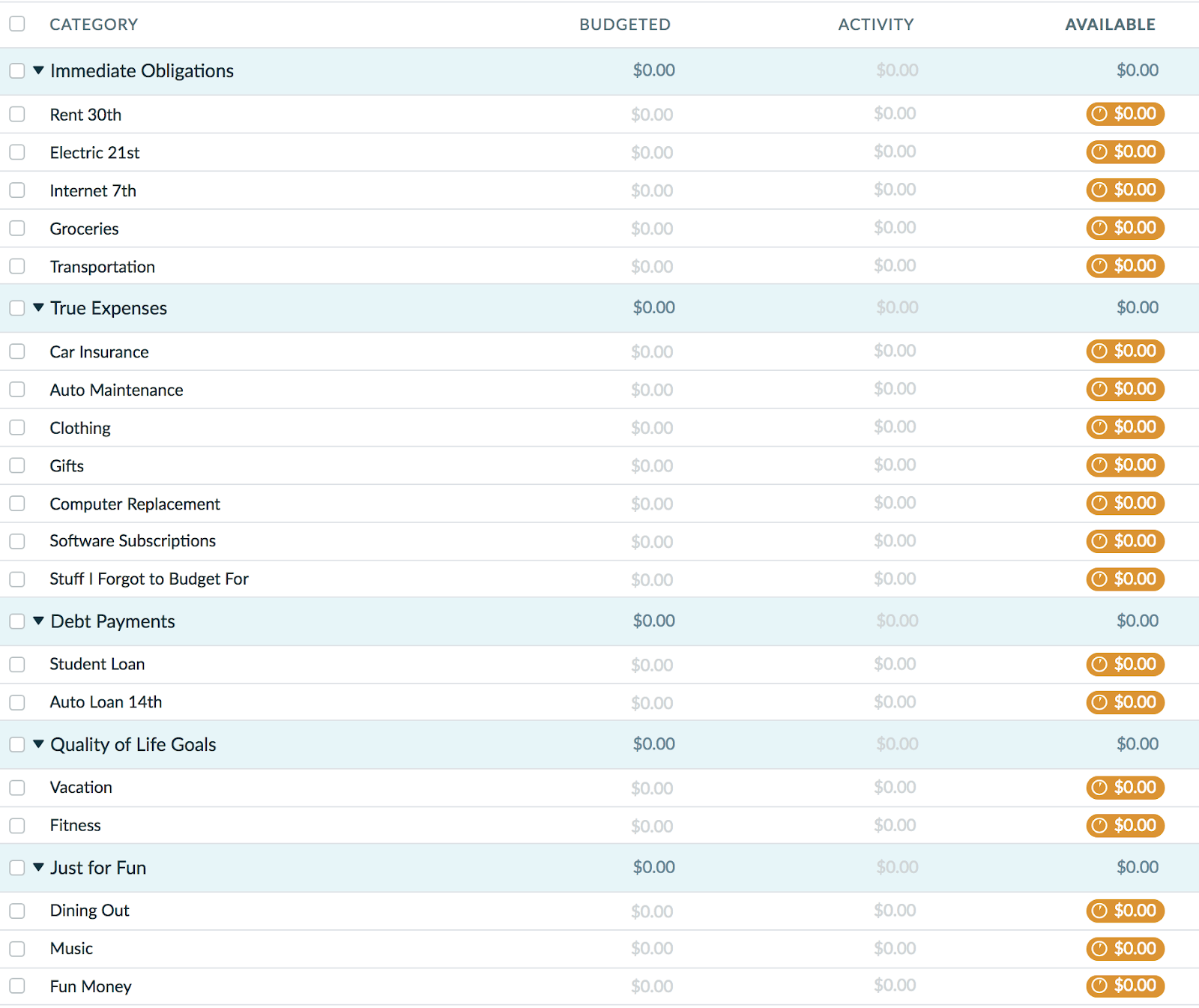1199x1008 pixels.
Task: Click the Debt Payments available total
Action: (1138, 621)
